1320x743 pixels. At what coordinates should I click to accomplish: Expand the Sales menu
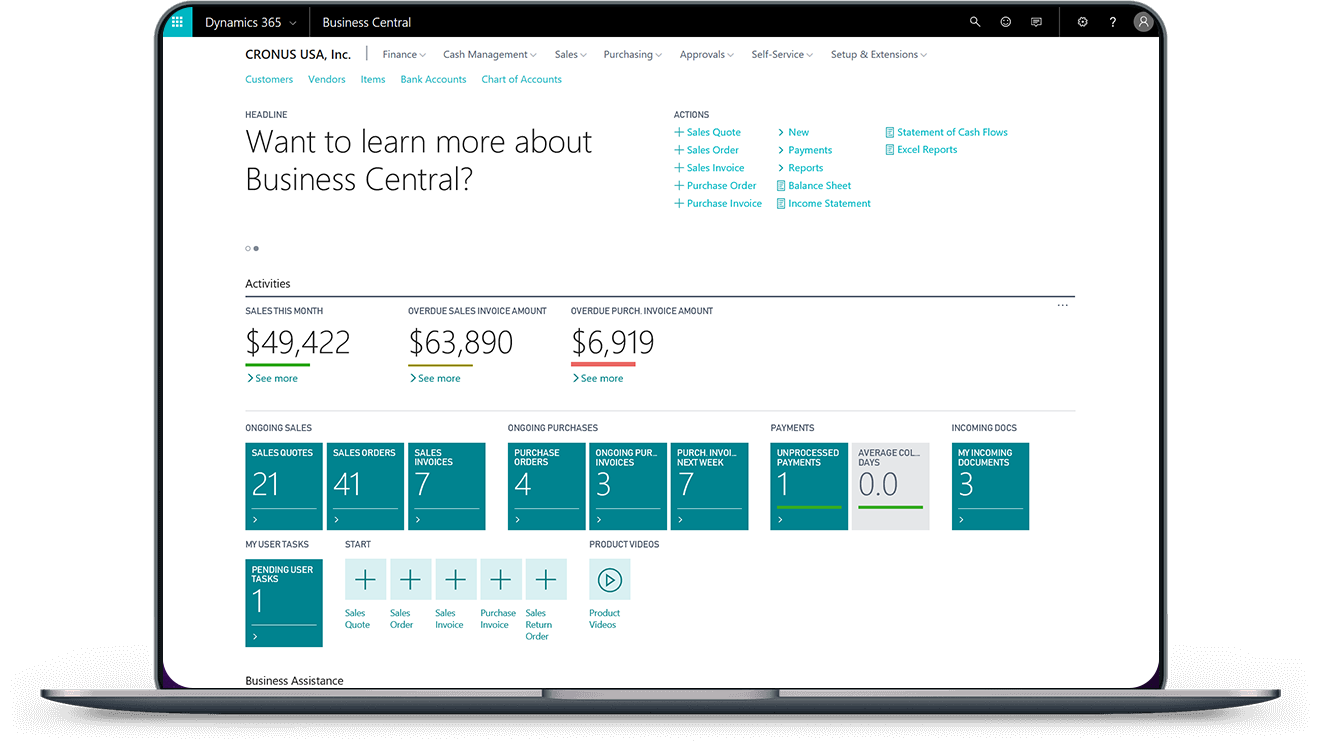[571, 55]
